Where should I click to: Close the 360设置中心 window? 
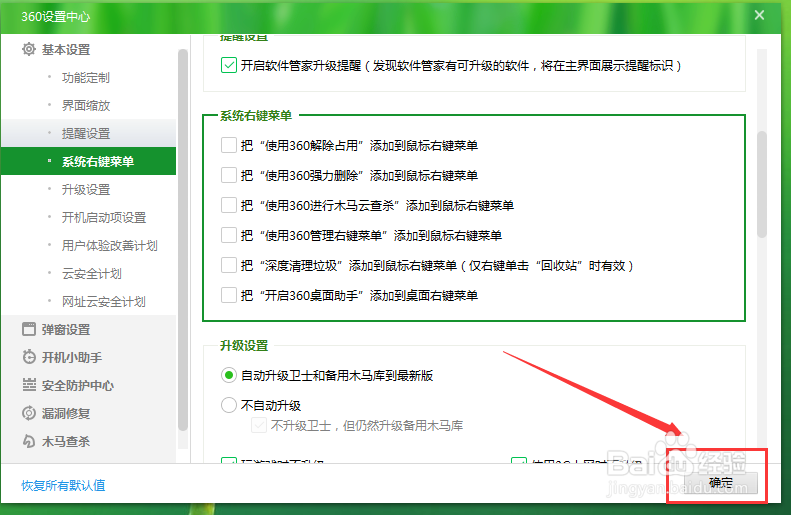click(x=759, y=16)
